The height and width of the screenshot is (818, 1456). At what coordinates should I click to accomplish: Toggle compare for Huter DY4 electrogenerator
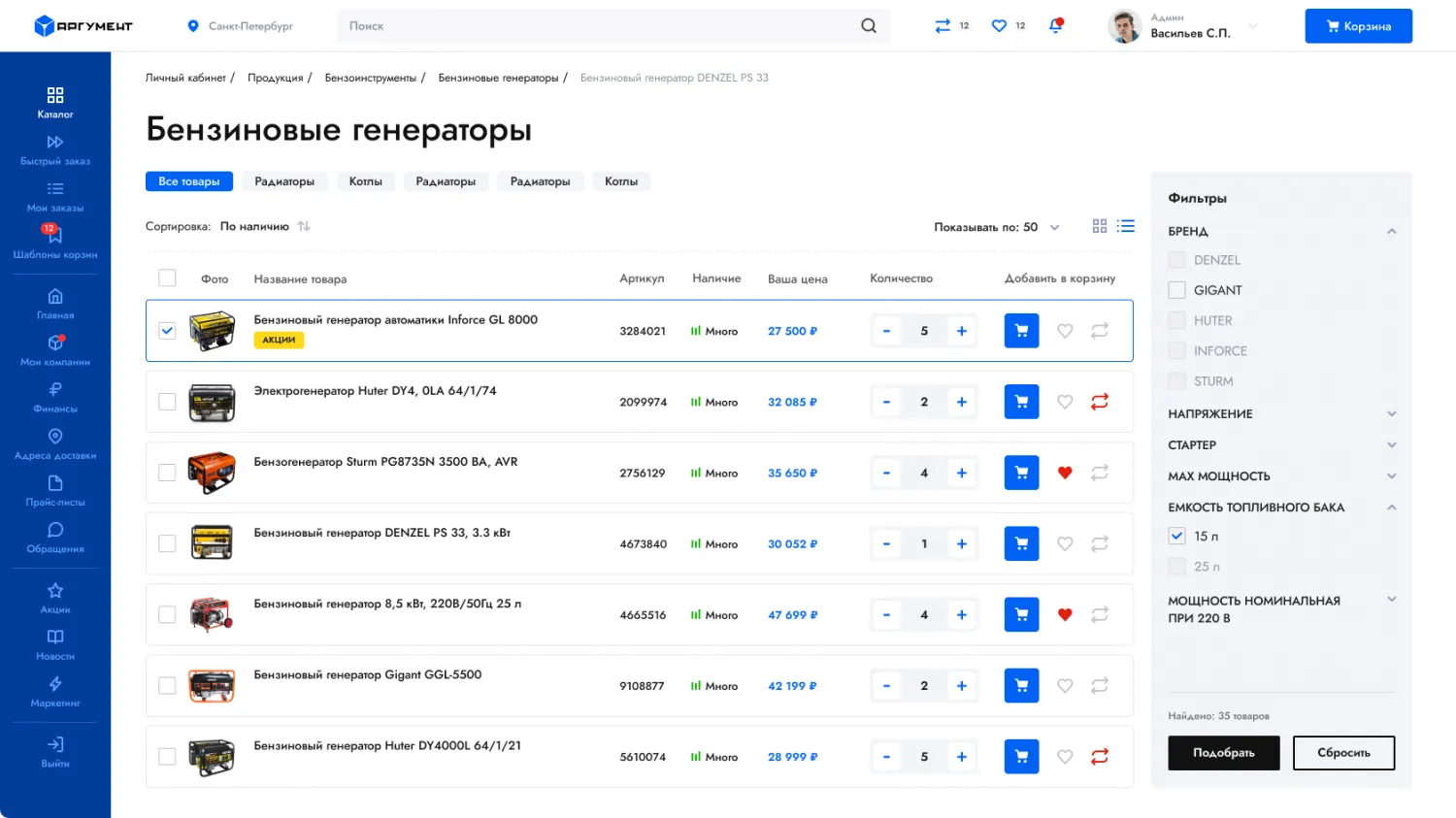click(1099, 402)
